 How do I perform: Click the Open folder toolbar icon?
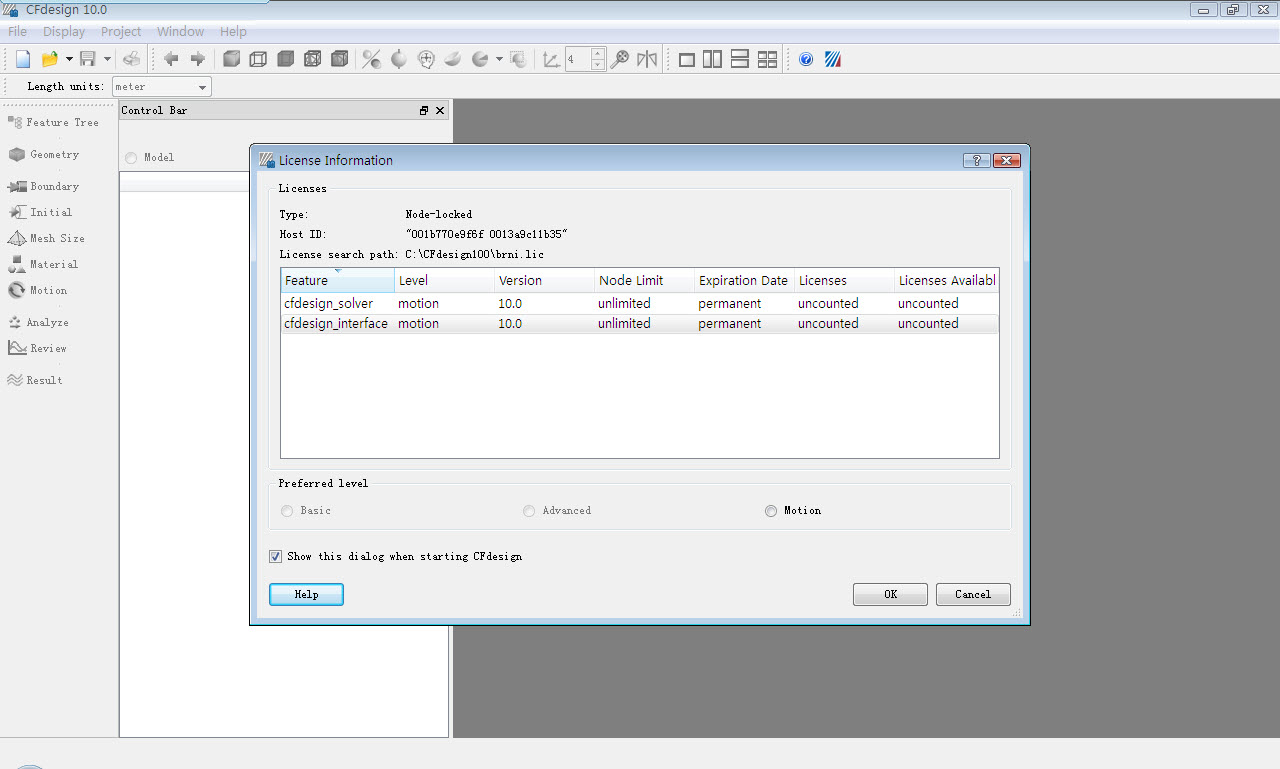click(49, 59)
